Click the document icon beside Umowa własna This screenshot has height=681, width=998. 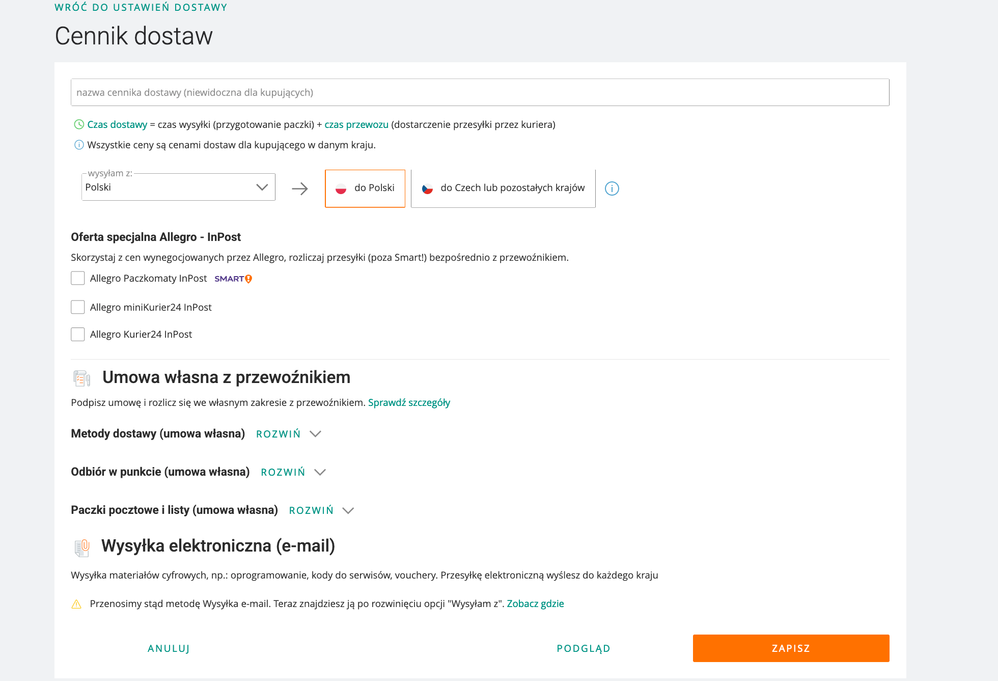(x=82, y=378)
